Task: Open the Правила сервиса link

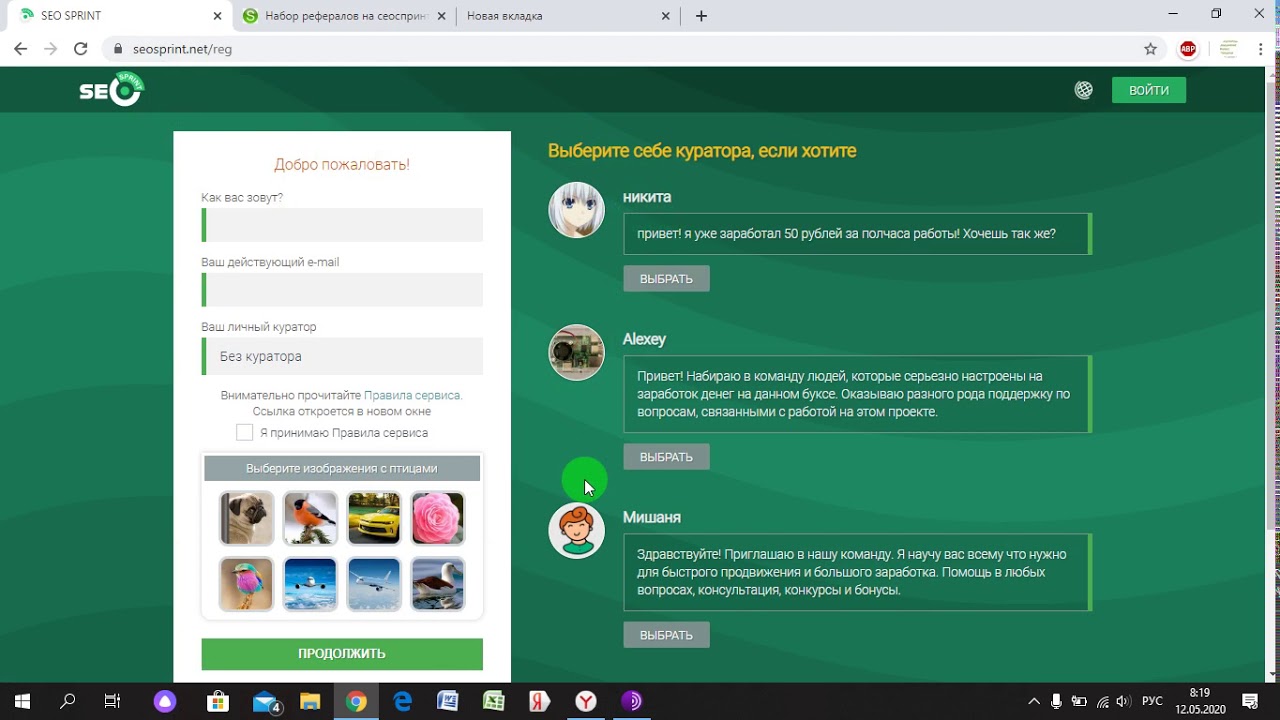Action: pos(413,395)
